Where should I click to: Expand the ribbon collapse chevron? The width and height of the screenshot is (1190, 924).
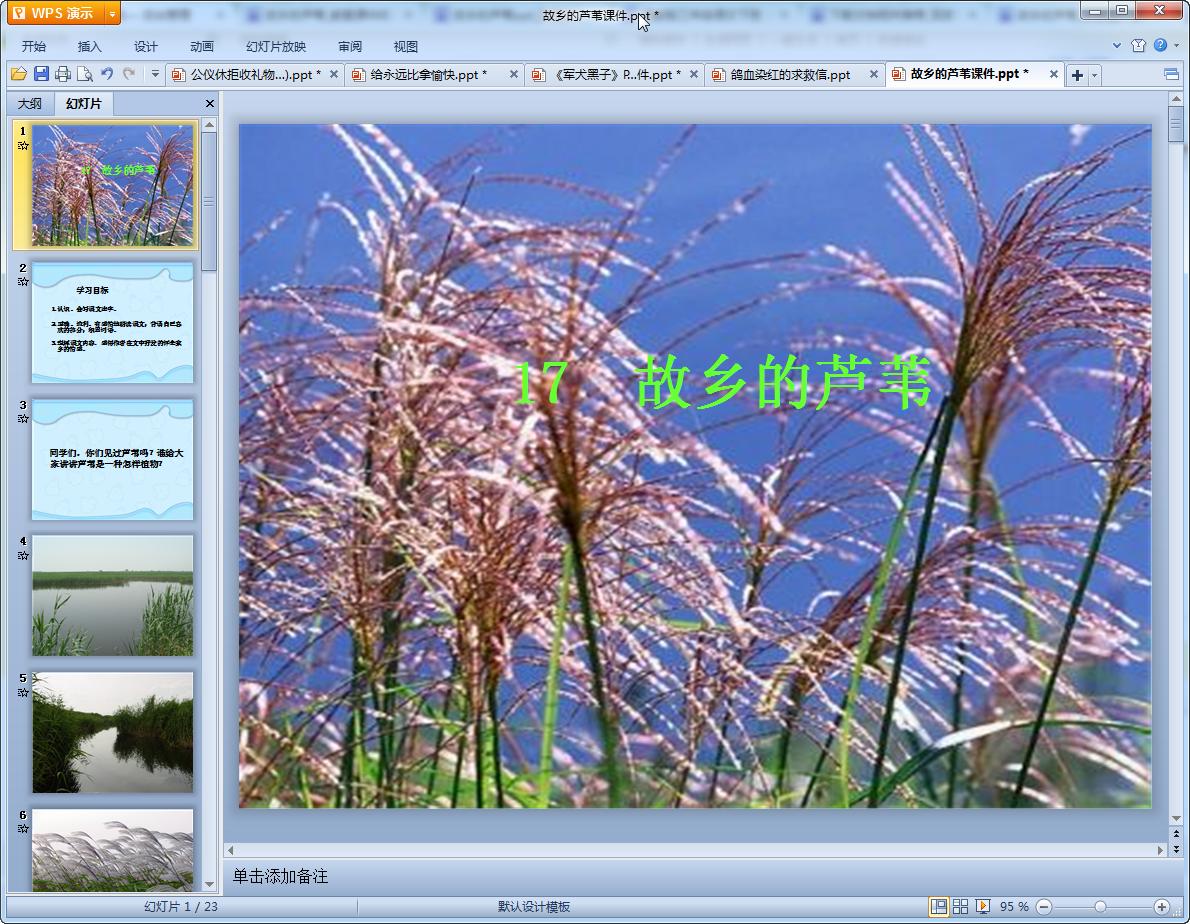(x=1117, y=46)
